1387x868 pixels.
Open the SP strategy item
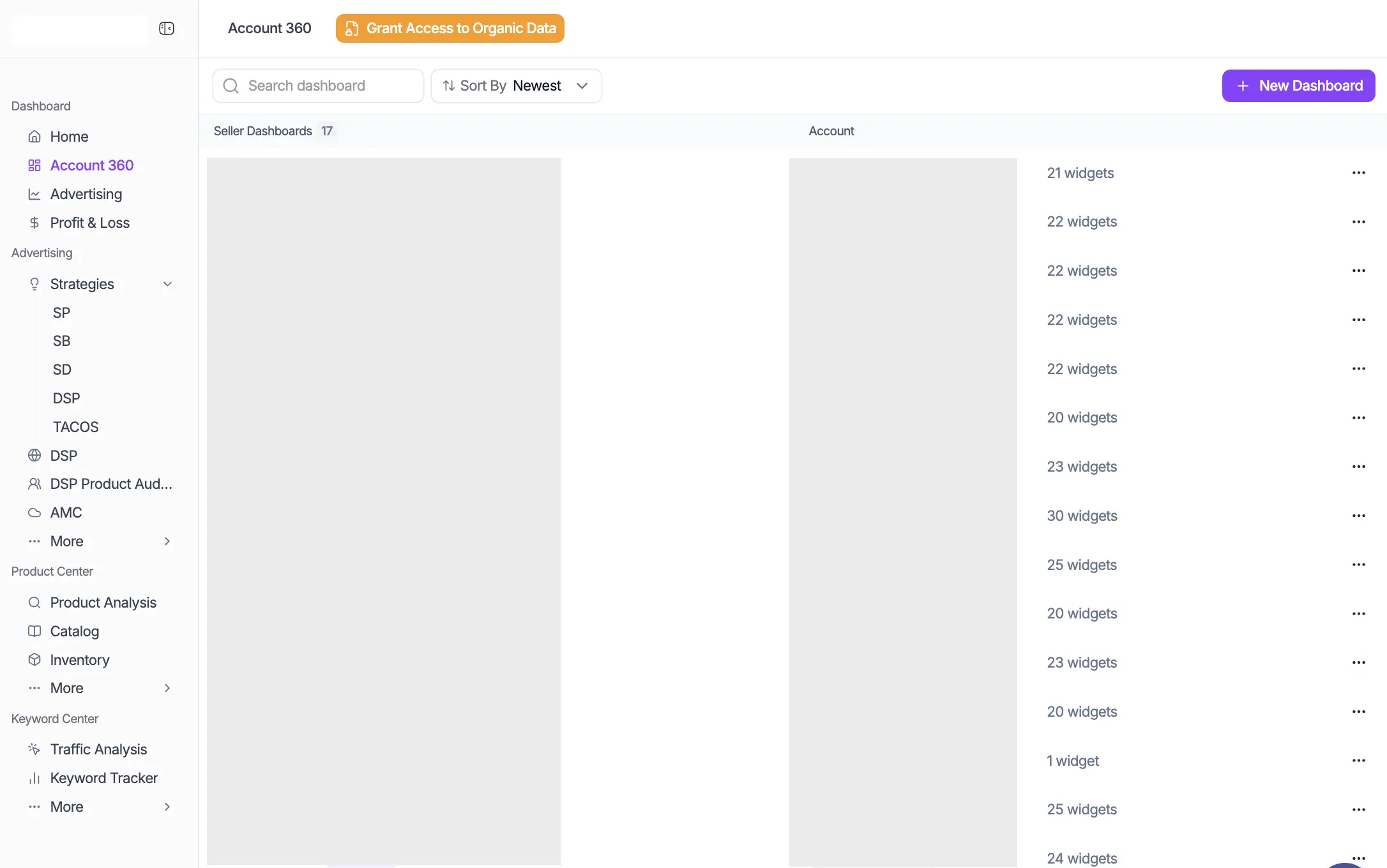(61, 313)
